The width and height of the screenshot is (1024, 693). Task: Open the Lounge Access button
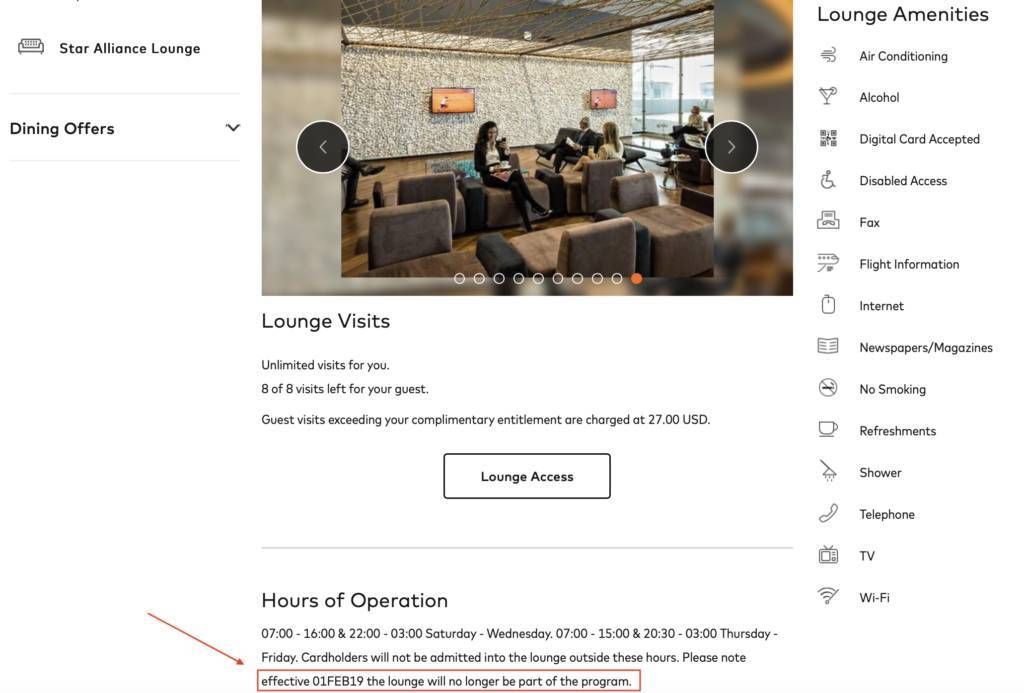click(x=527, y=476)
